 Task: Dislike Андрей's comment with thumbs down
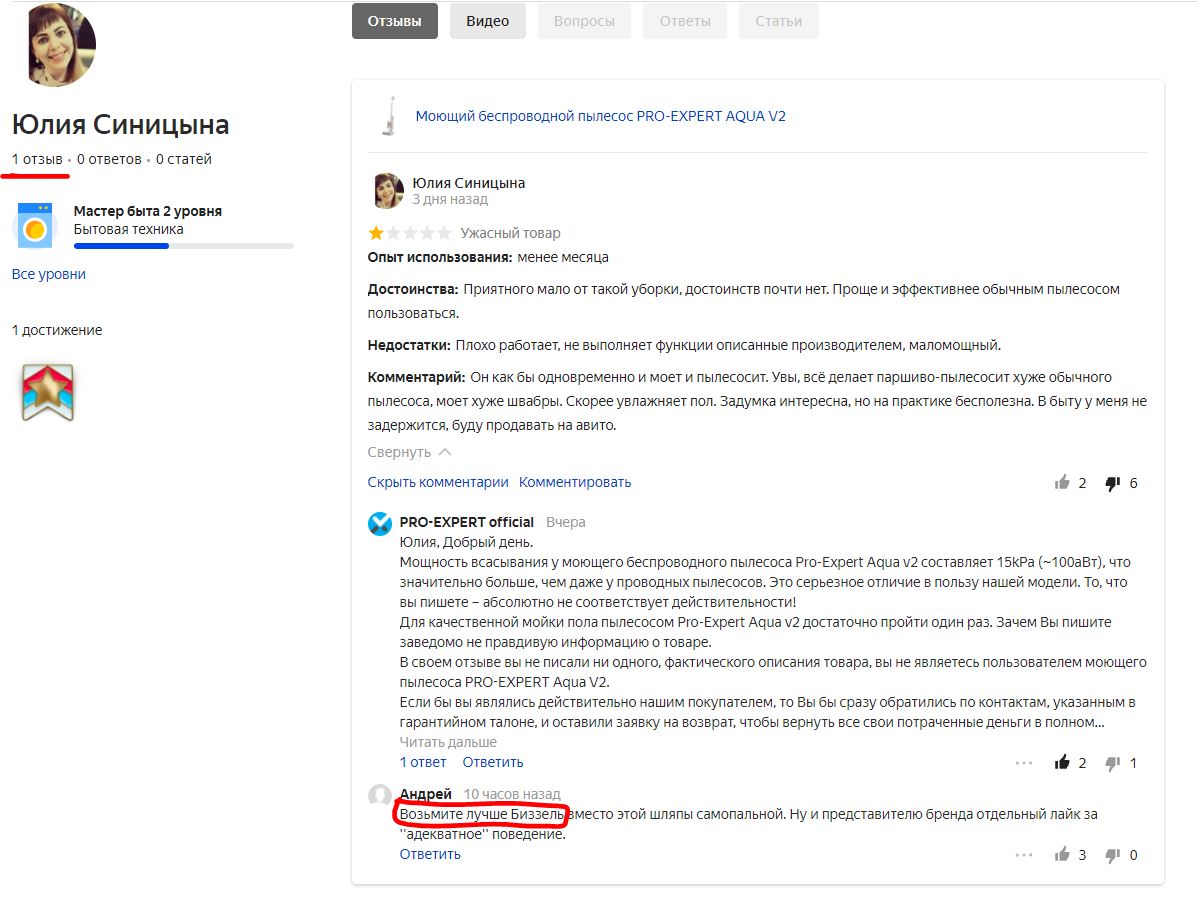(x=1112, y=855)
